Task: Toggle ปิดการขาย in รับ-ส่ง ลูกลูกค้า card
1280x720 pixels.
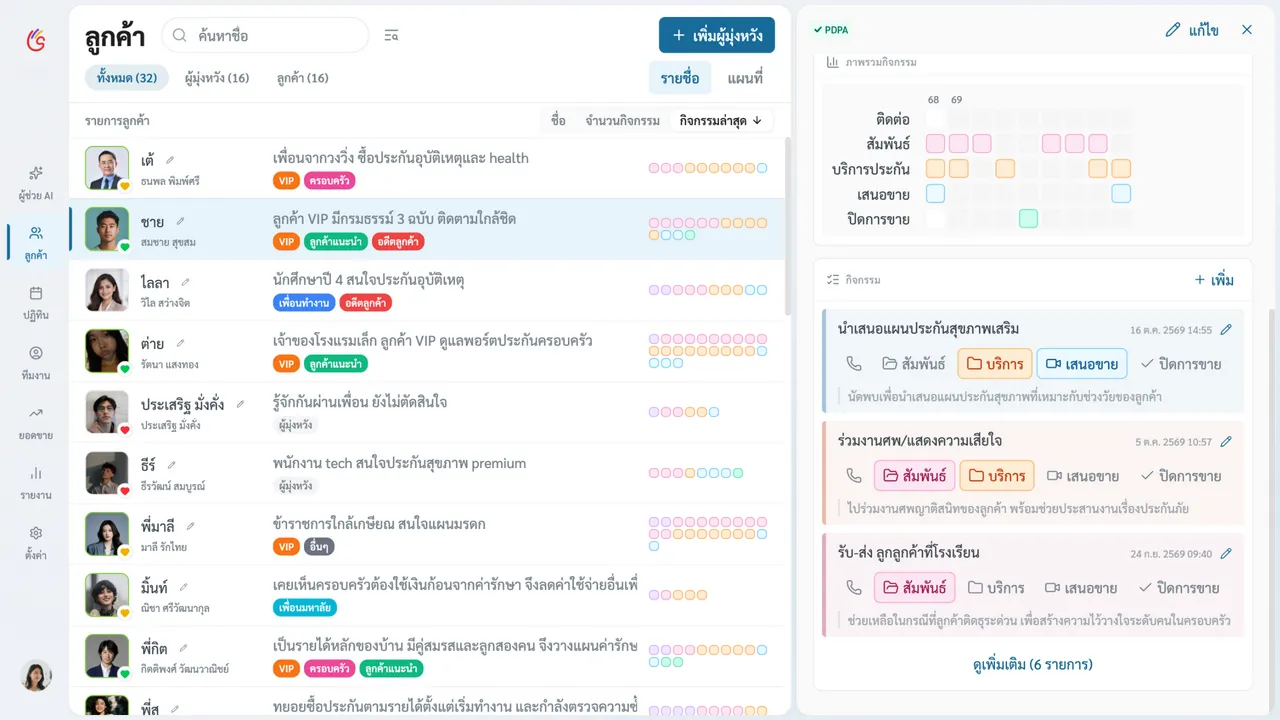Action: coord(1181,588)
